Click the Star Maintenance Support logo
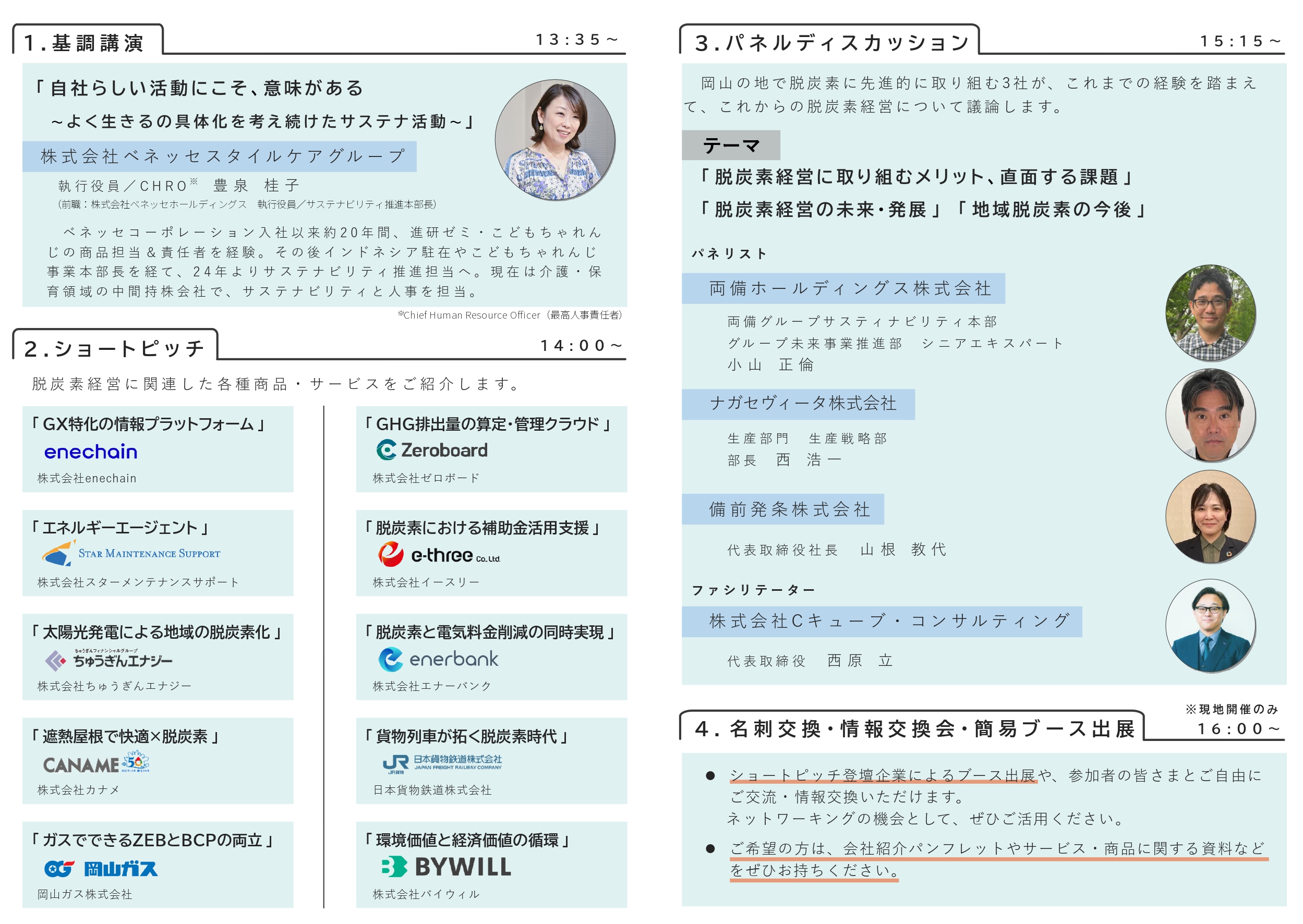1303x924 pixels. tap(130, 553)
